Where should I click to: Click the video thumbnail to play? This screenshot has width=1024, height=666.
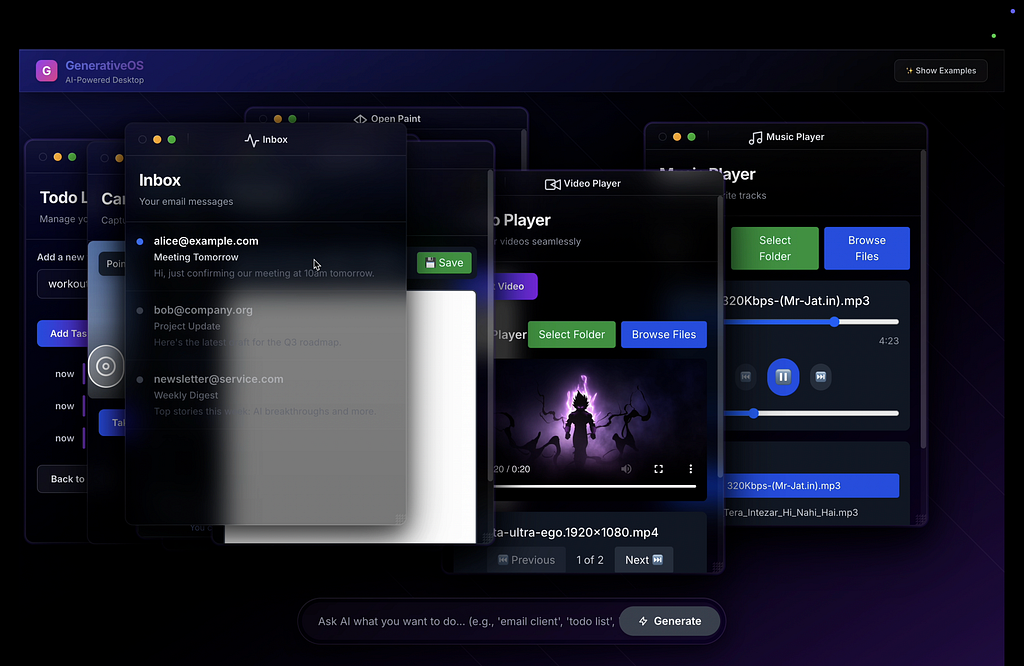600,418
